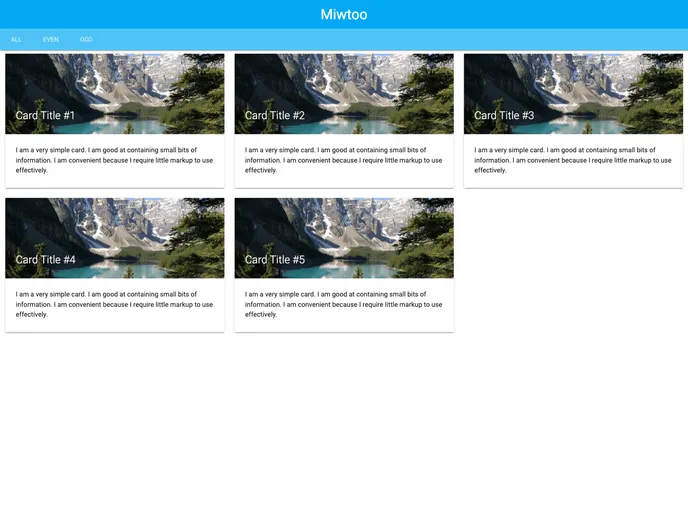This screenshot has width=688, height=512.
Task: Click the "Card Title #4" heading
Action: click(45, 259)
